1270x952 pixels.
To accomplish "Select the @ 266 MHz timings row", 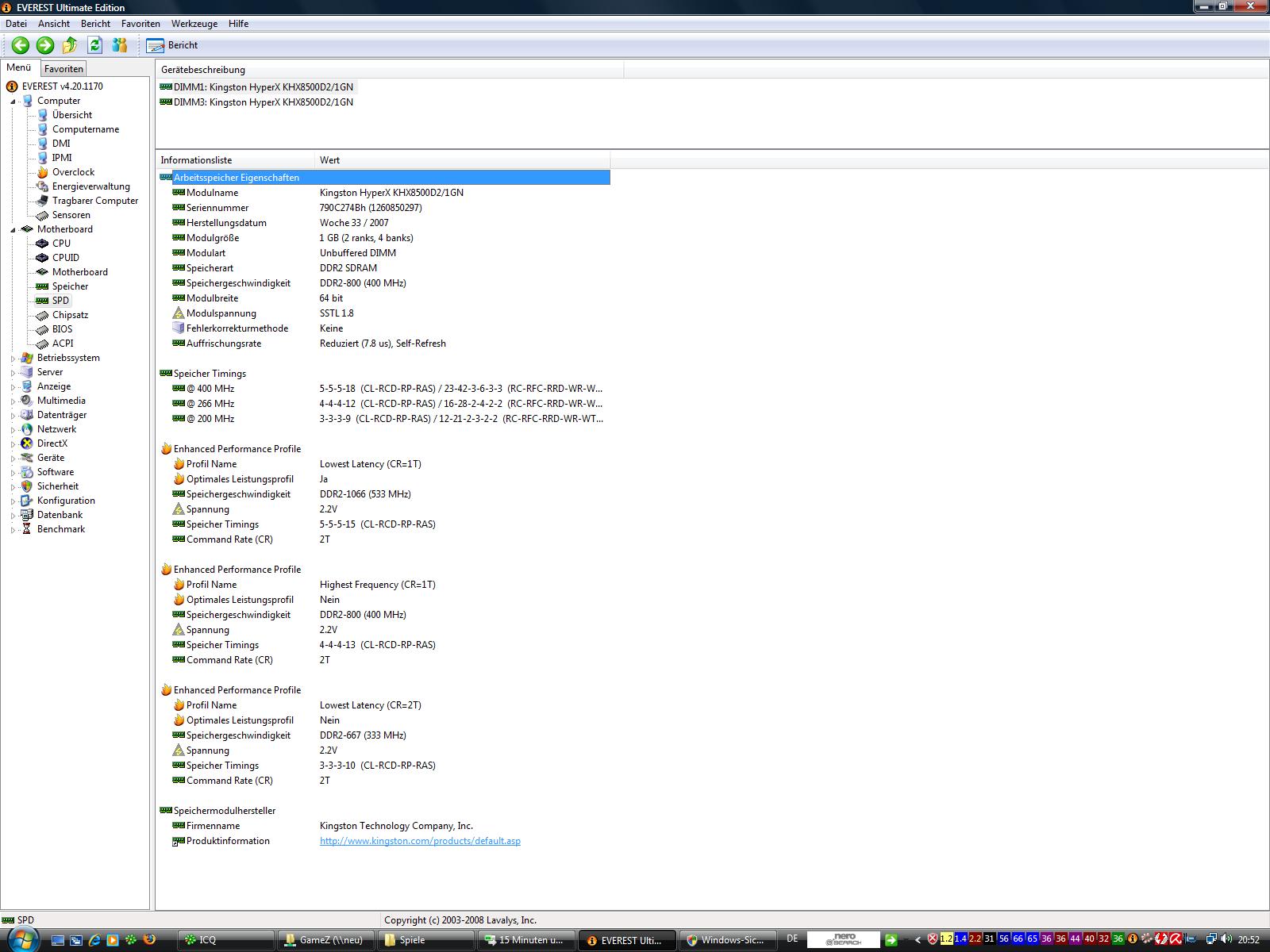I will 384,404.
